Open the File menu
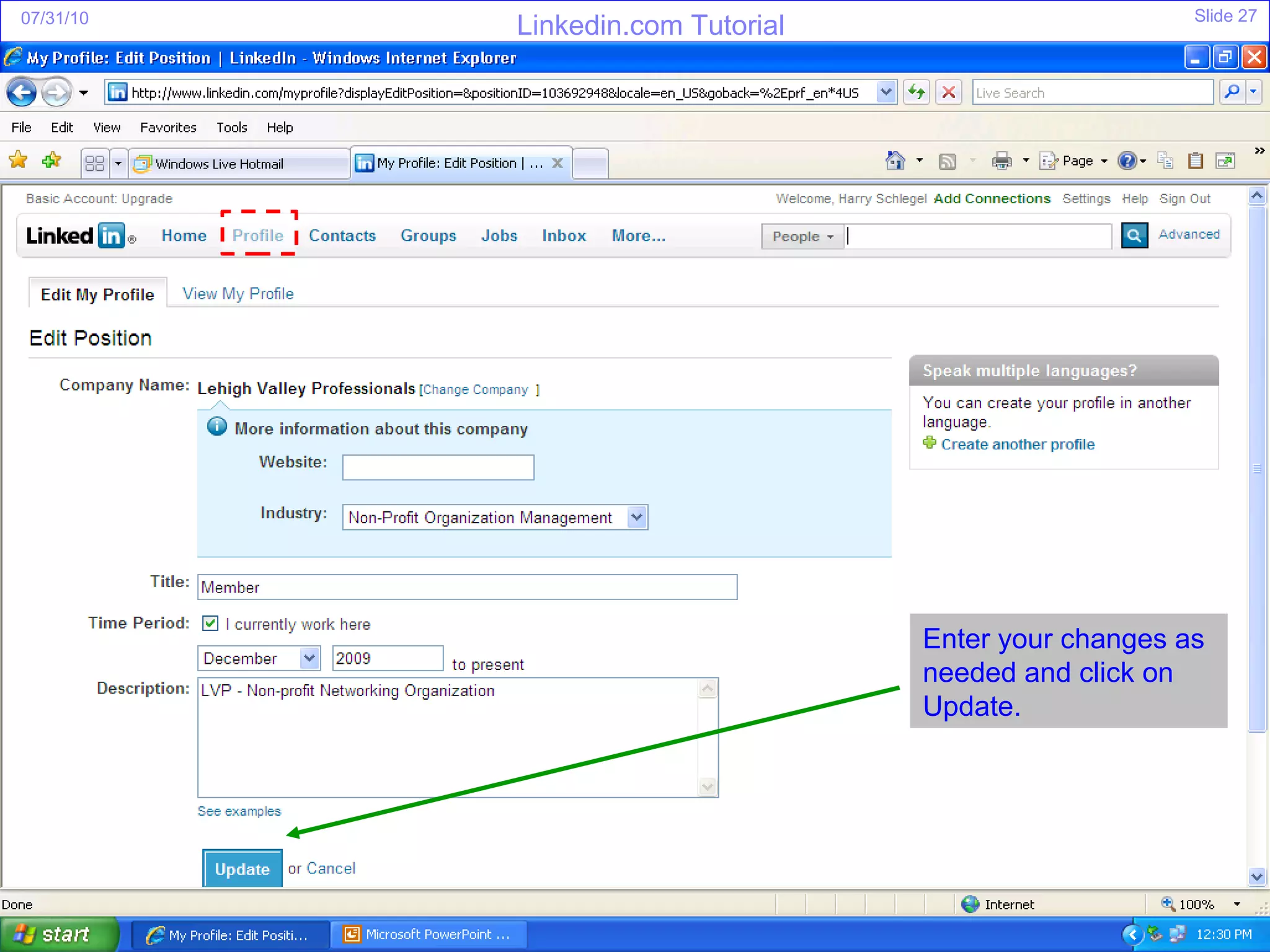 click(21, 128)
